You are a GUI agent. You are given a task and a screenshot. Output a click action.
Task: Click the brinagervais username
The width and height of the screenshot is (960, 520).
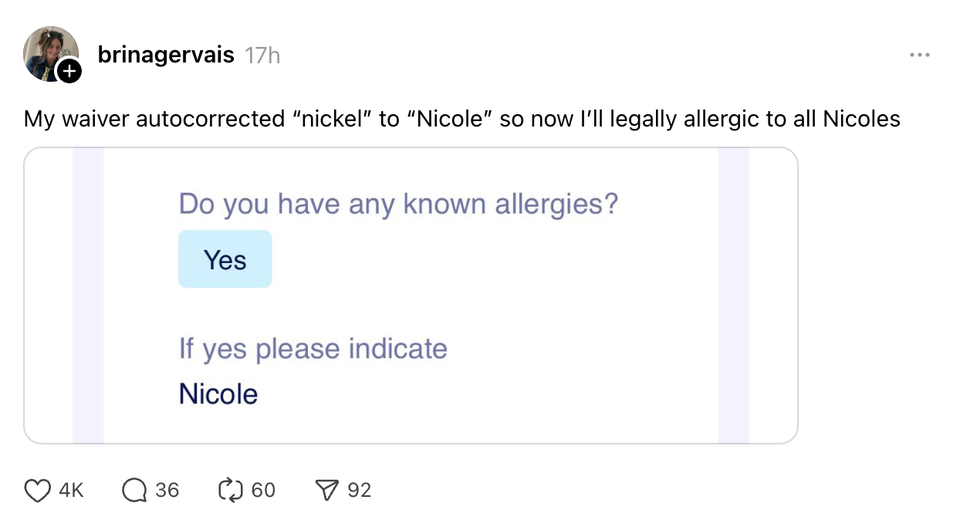(x=166, y=55)
